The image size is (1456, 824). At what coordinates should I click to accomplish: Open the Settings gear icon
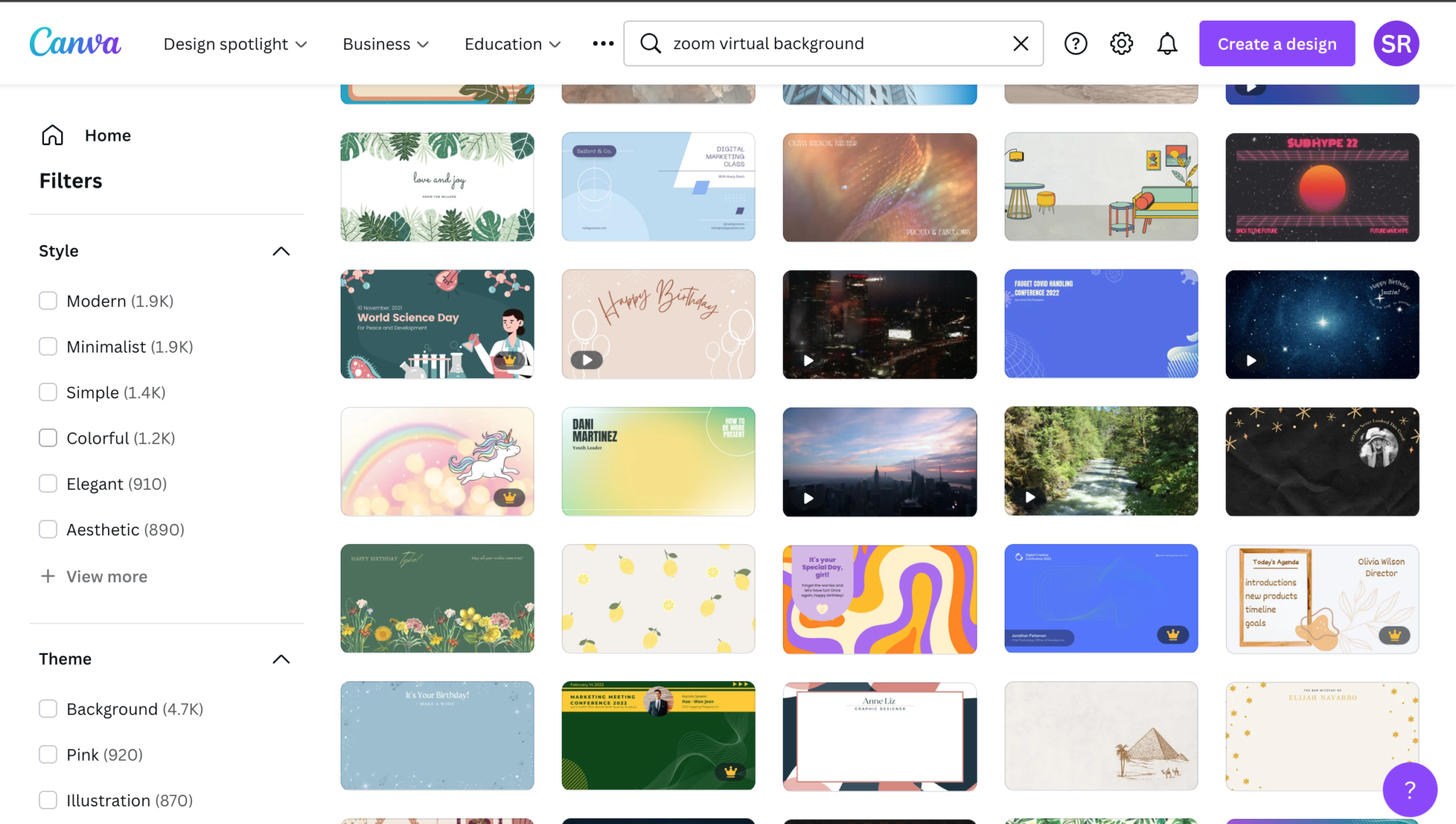[x=1121, y=43]
